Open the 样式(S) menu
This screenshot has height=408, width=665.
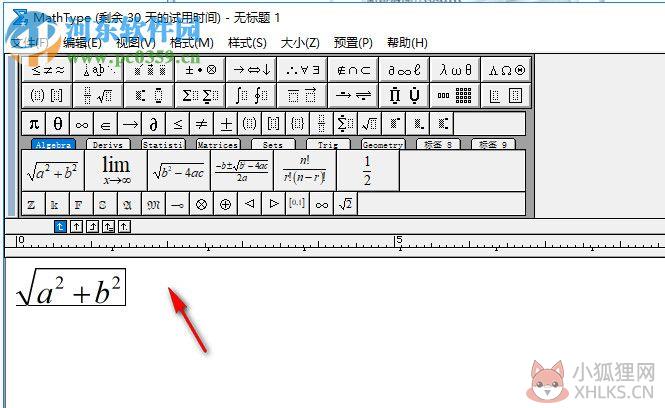pyautogui.click(x=247, y=42)
